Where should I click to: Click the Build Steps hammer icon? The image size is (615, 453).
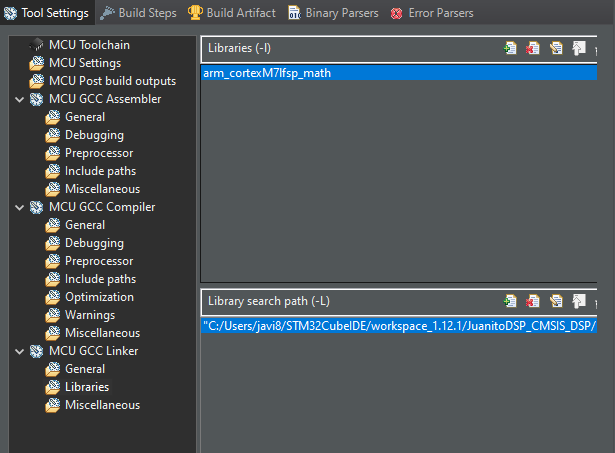coord(107,13)
